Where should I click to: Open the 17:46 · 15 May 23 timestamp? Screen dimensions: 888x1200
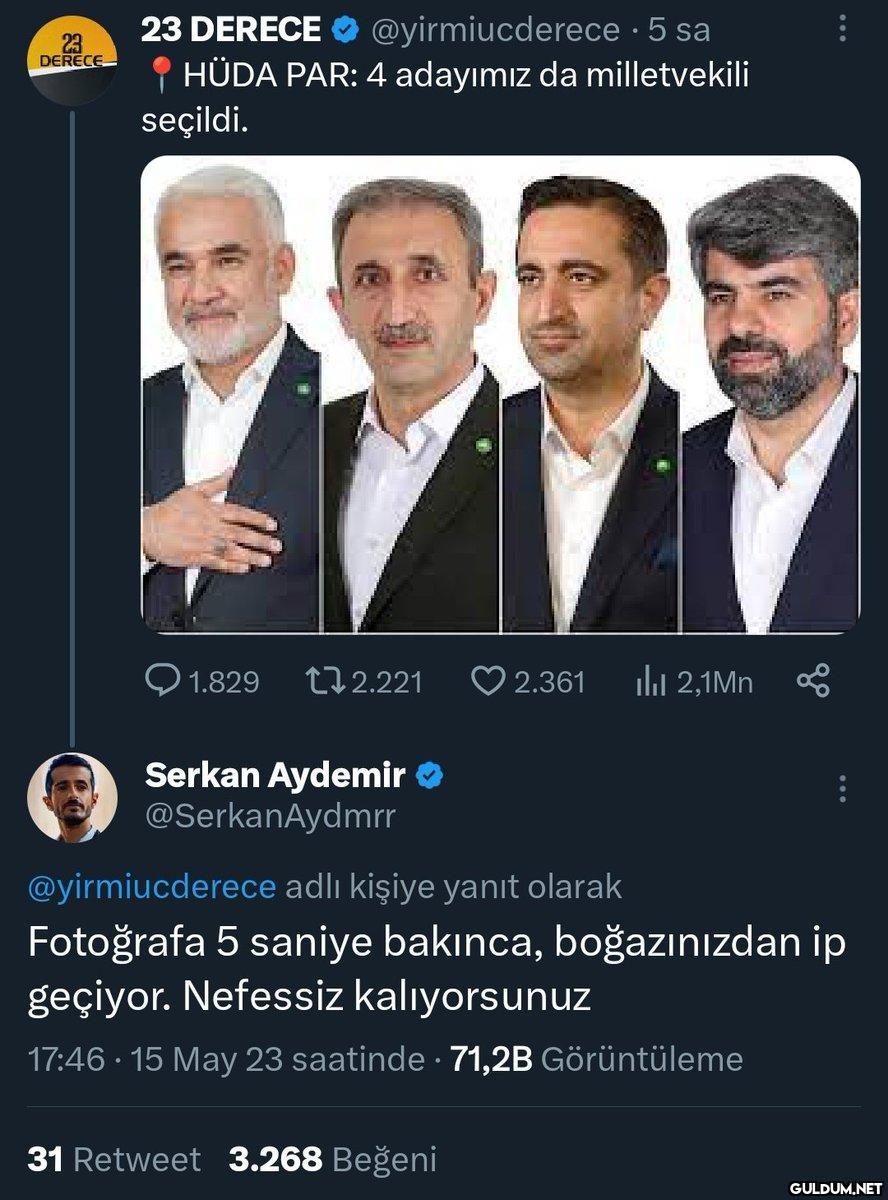coord(225,1059)
